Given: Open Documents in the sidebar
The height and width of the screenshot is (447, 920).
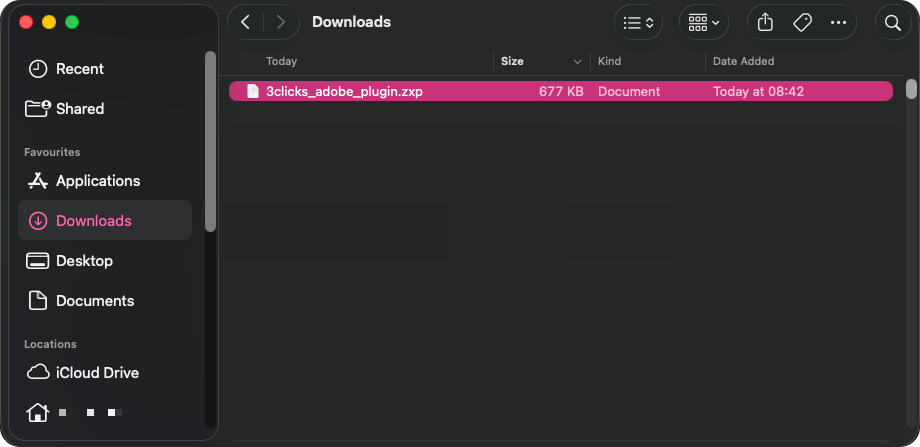Looking at the screenshot, I should point(106,300).
